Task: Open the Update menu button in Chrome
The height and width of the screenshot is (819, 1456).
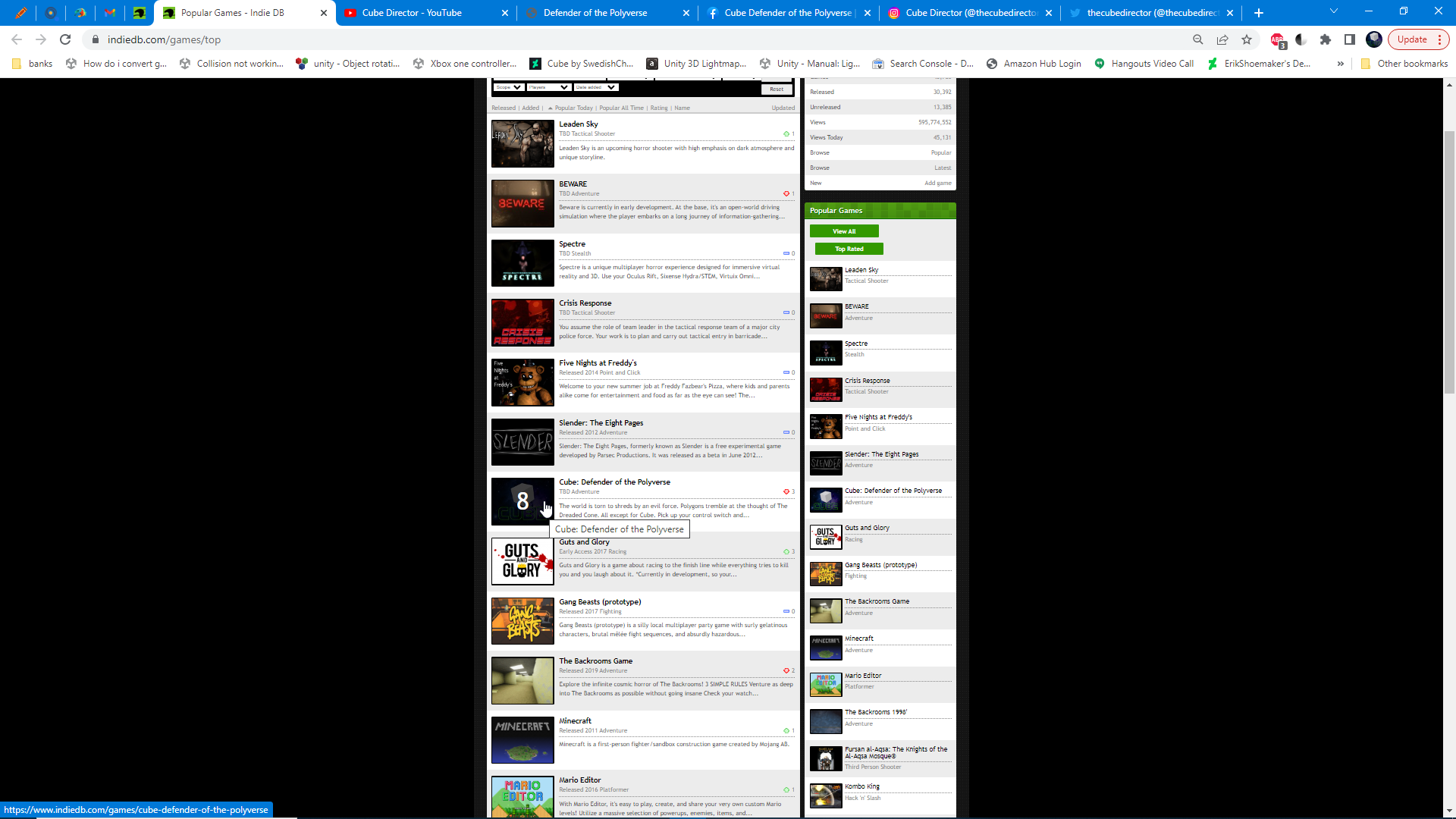Action: (1418, 39)
